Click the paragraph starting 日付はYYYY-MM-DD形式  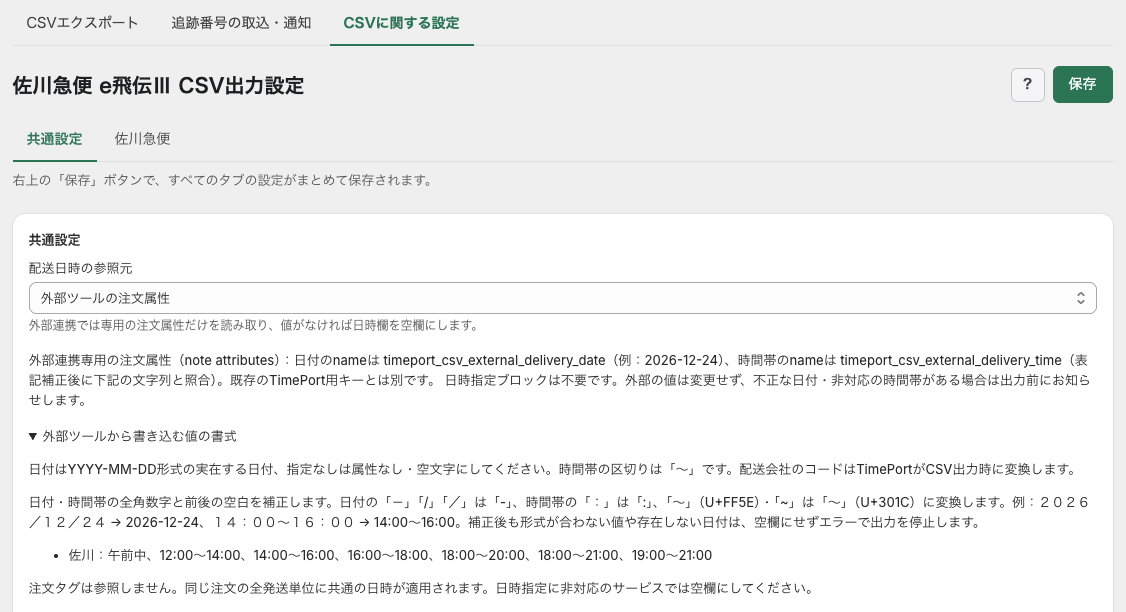554,469
